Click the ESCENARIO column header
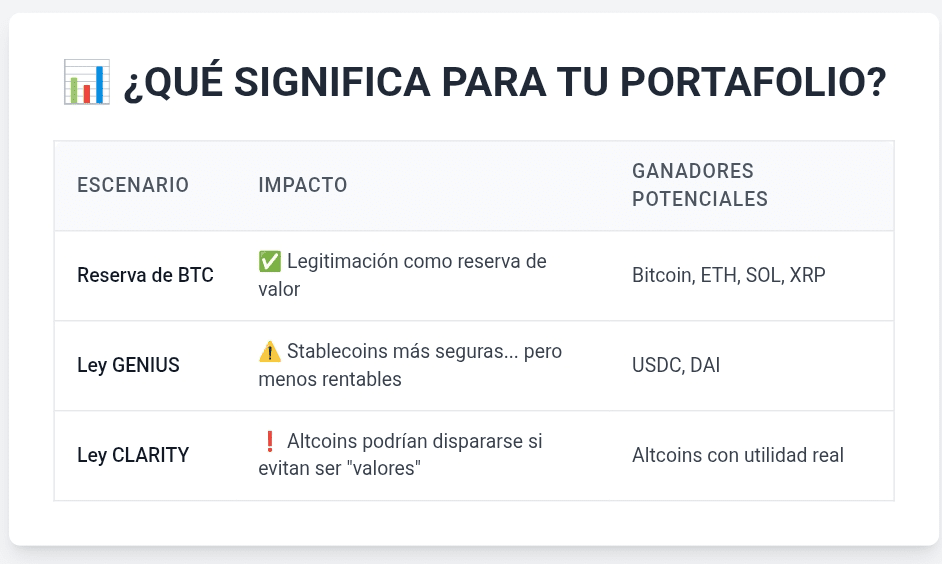942x564 pixels. 133,185
